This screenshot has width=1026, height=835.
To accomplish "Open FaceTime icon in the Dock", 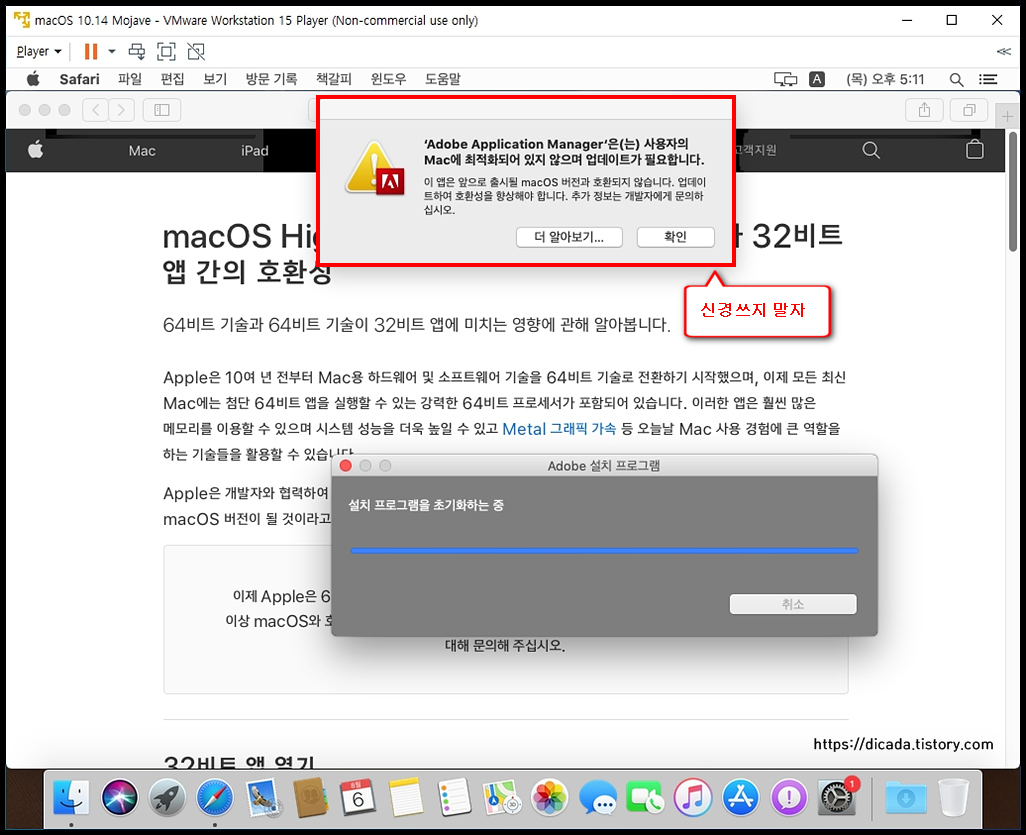I will click(x=645, y=797).
